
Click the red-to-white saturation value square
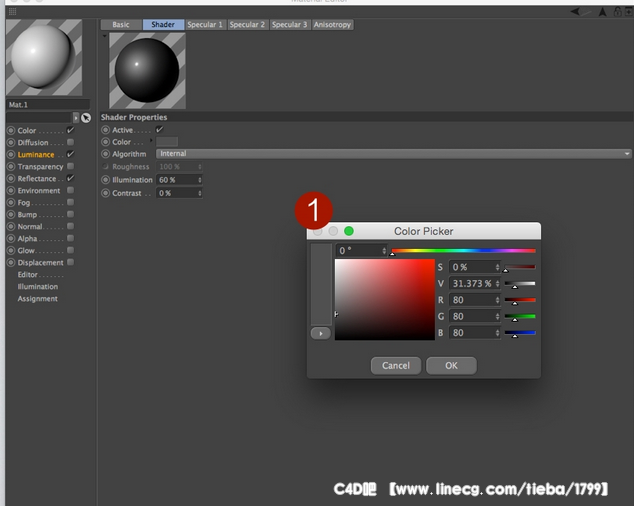tap(385, 299)
